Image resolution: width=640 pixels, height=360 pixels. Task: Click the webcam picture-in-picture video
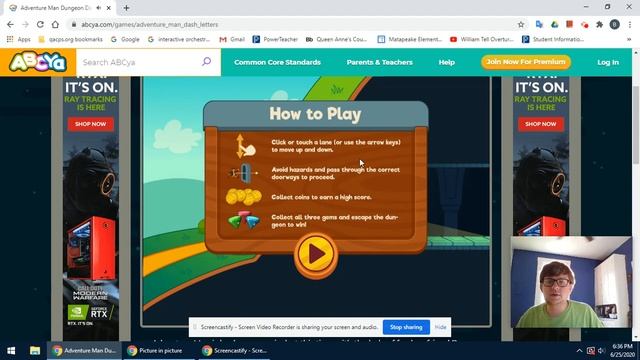click(571, 282)
